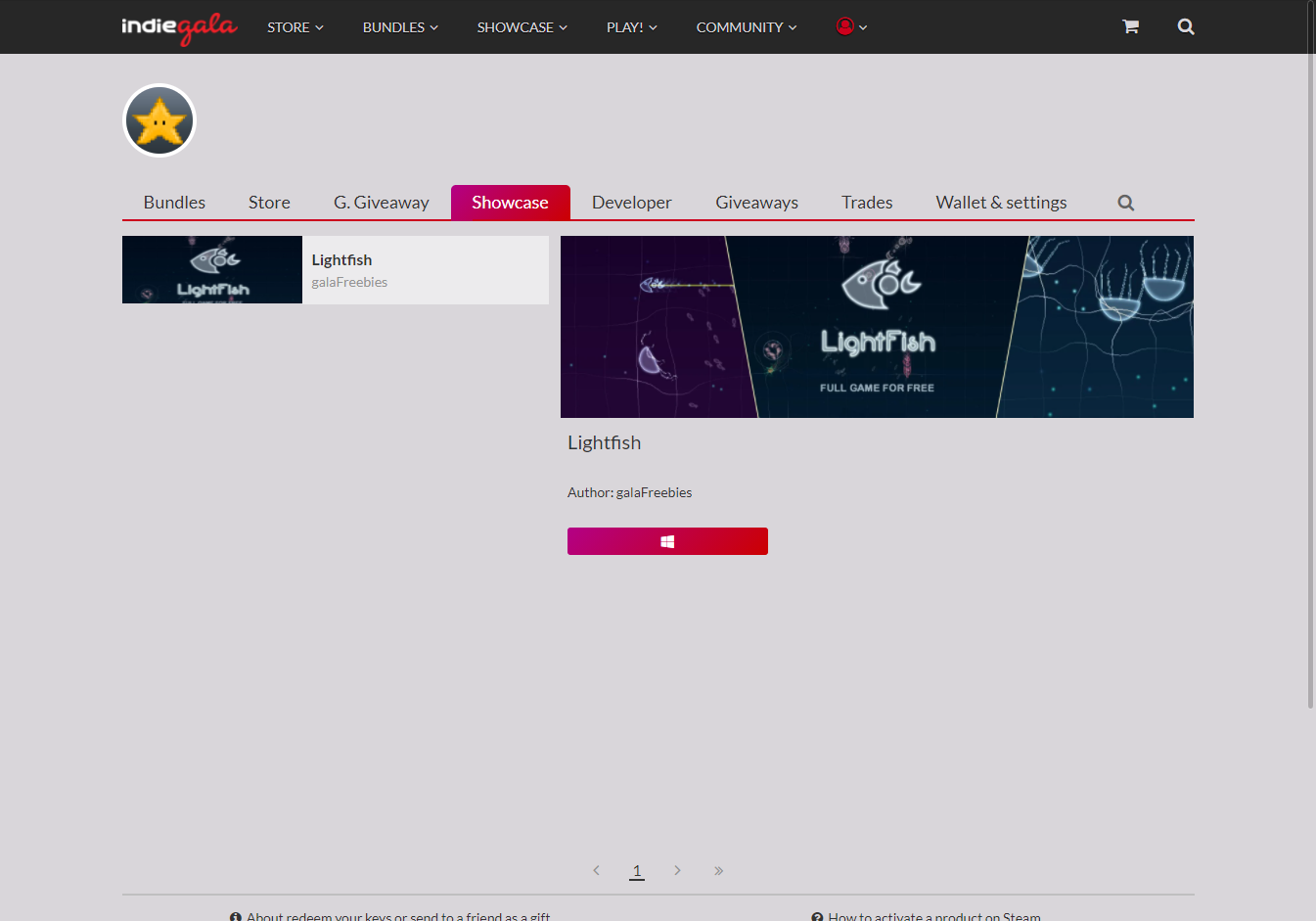
Task: Select page 1 in the pagination
Action: (x=637, y=870)
